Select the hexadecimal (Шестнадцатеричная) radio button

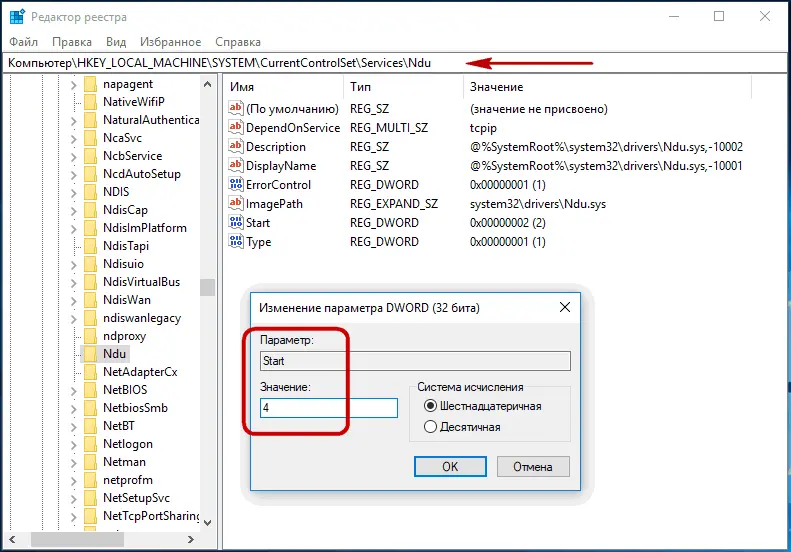coord(430,406)
